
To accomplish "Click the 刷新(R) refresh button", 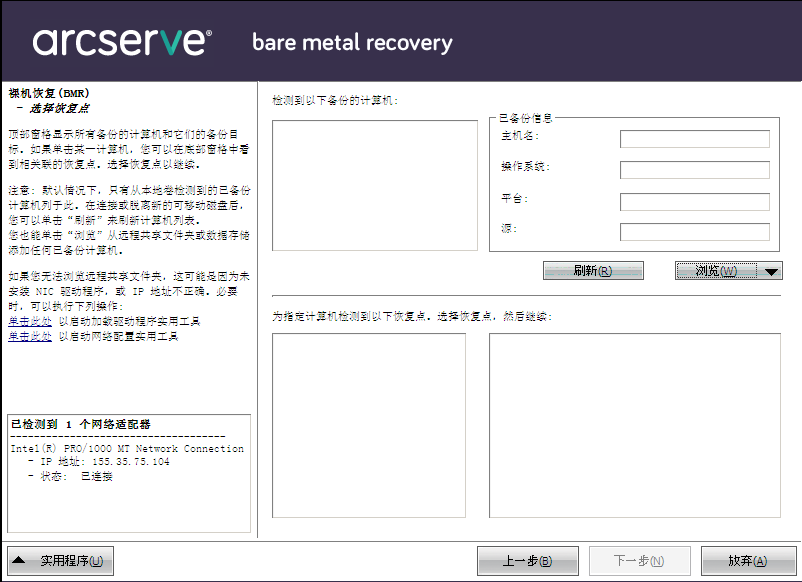I will pos(593,271).
